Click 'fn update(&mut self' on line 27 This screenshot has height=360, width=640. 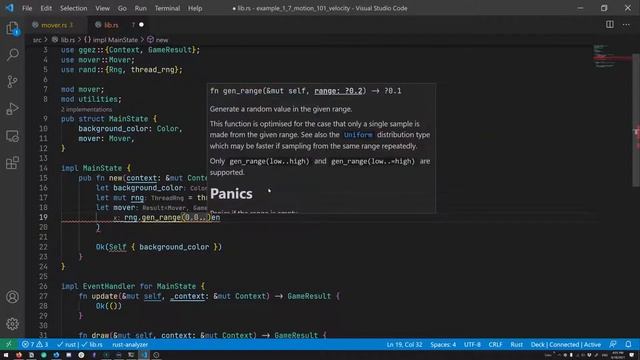point(120,296)
